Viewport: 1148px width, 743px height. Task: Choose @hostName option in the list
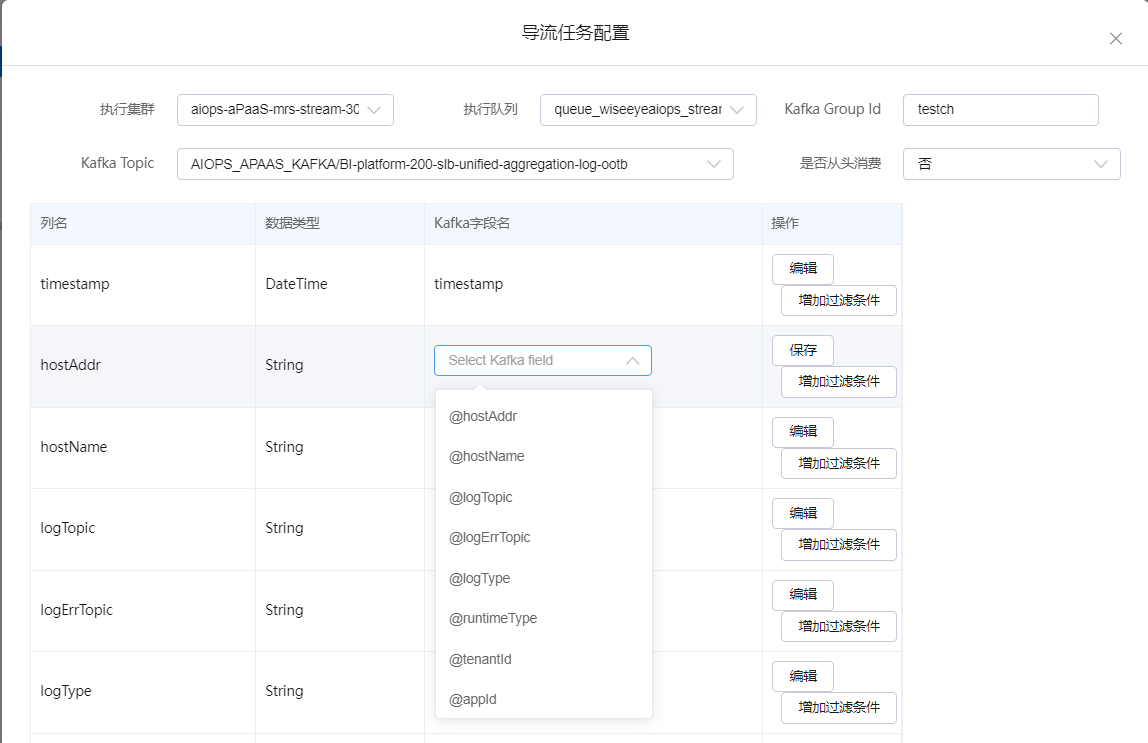(487, 456)
